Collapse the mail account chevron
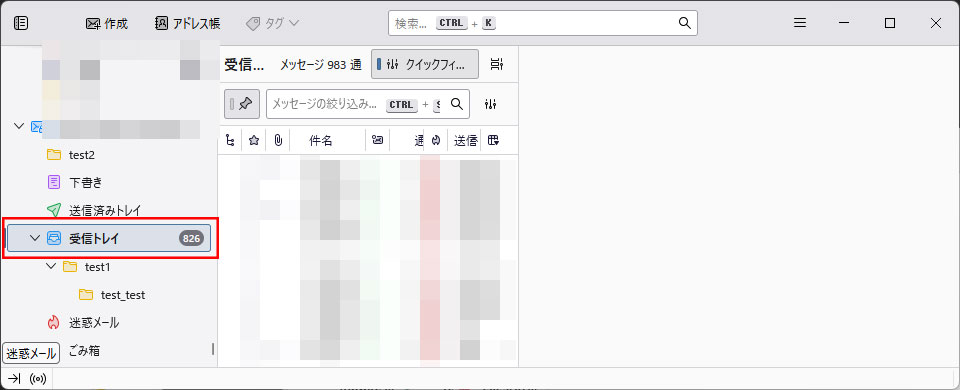The image size is (960, 390). point(19,126)
